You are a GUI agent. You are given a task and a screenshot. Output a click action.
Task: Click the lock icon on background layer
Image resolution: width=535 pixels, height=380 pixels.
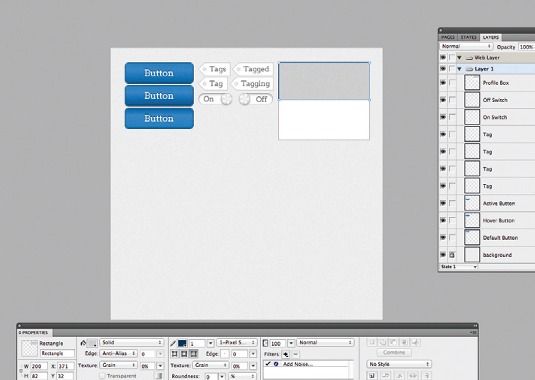[452, 254]
